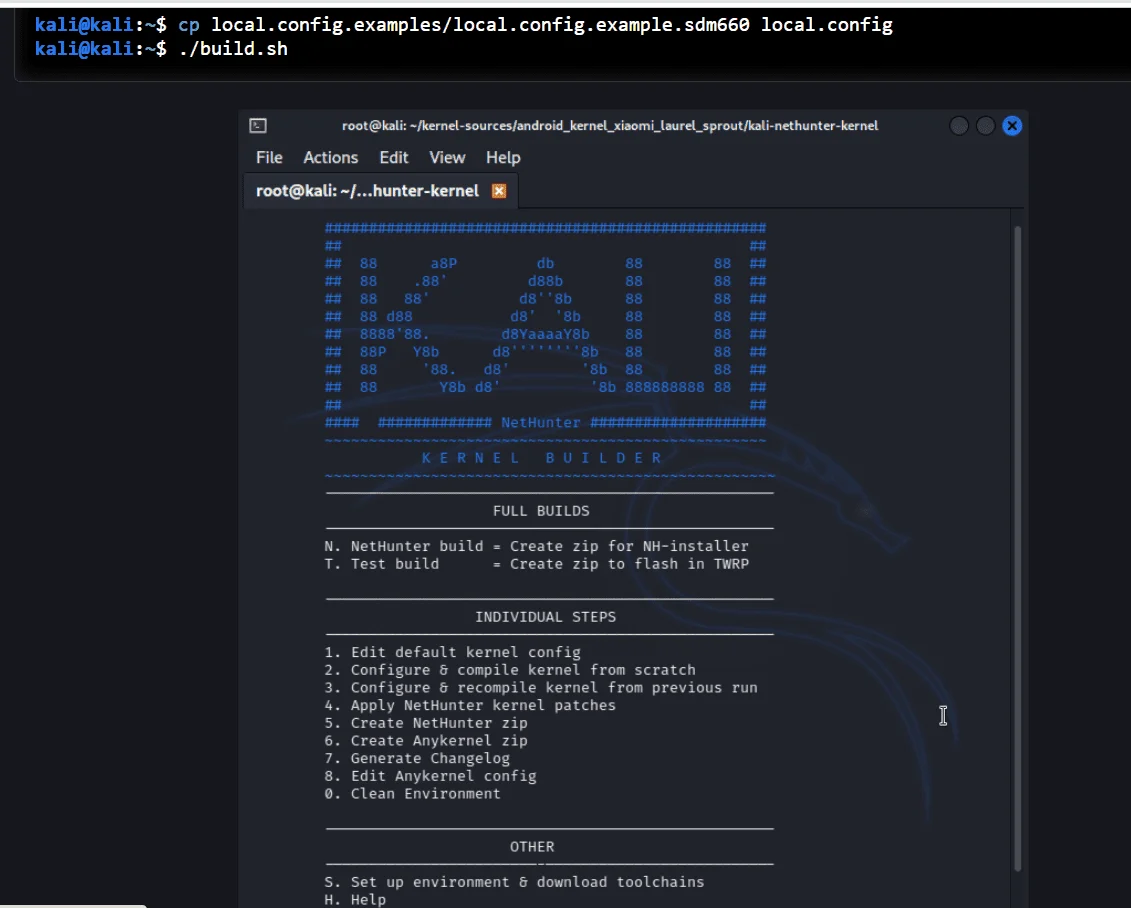Click the FULL BUILDS heading
The height and width of the screenshot is (908, 1131).
click(x=541, y=511)
